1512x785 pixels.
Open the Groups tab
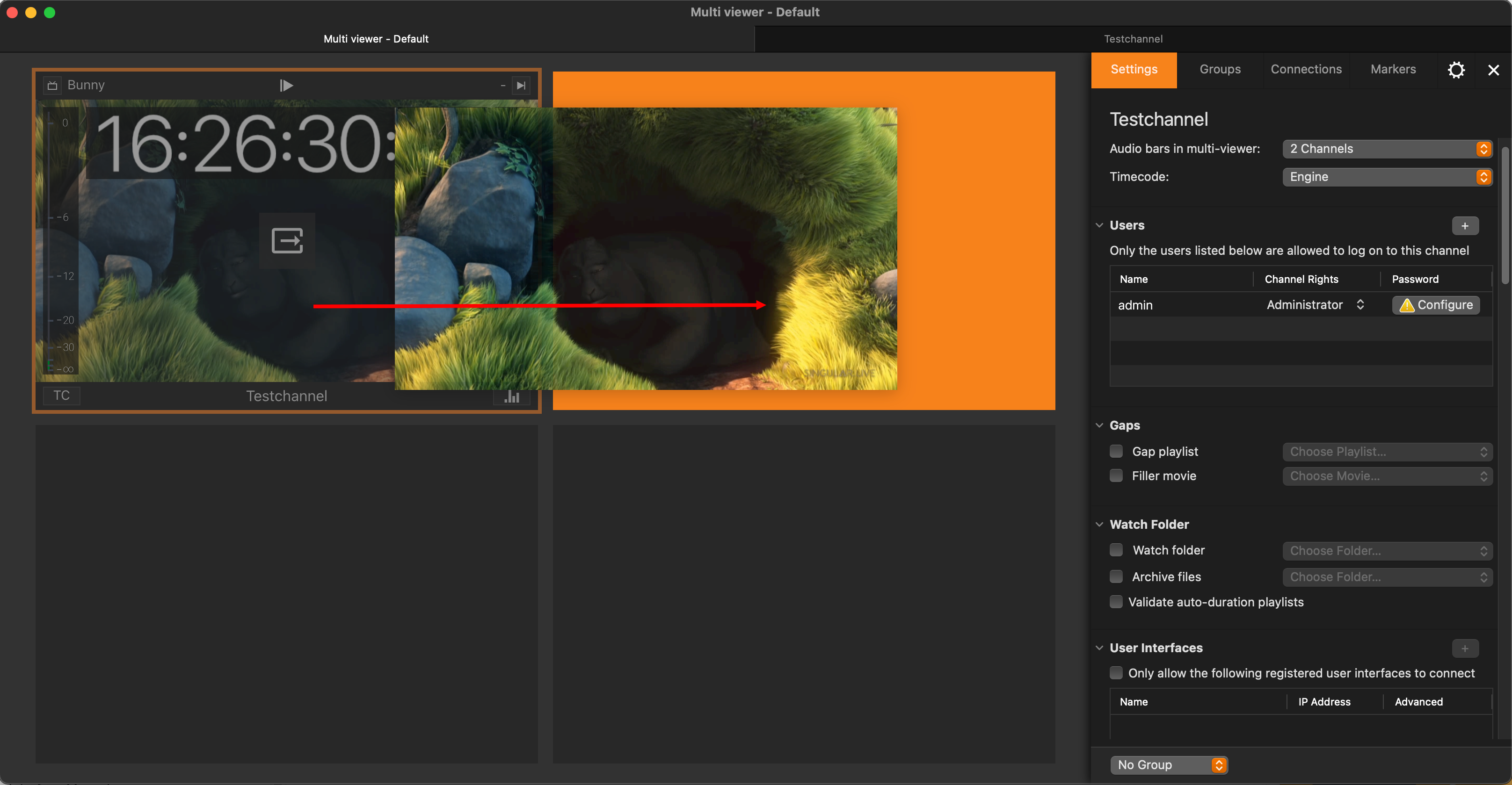(1220, 70)
